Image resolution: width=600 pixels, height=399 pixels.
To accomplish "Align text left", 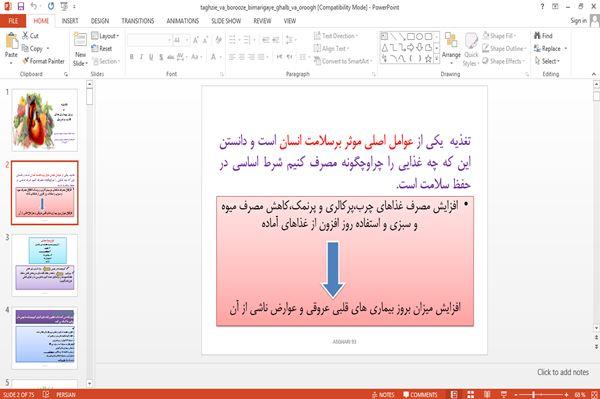I will [232, 57].
